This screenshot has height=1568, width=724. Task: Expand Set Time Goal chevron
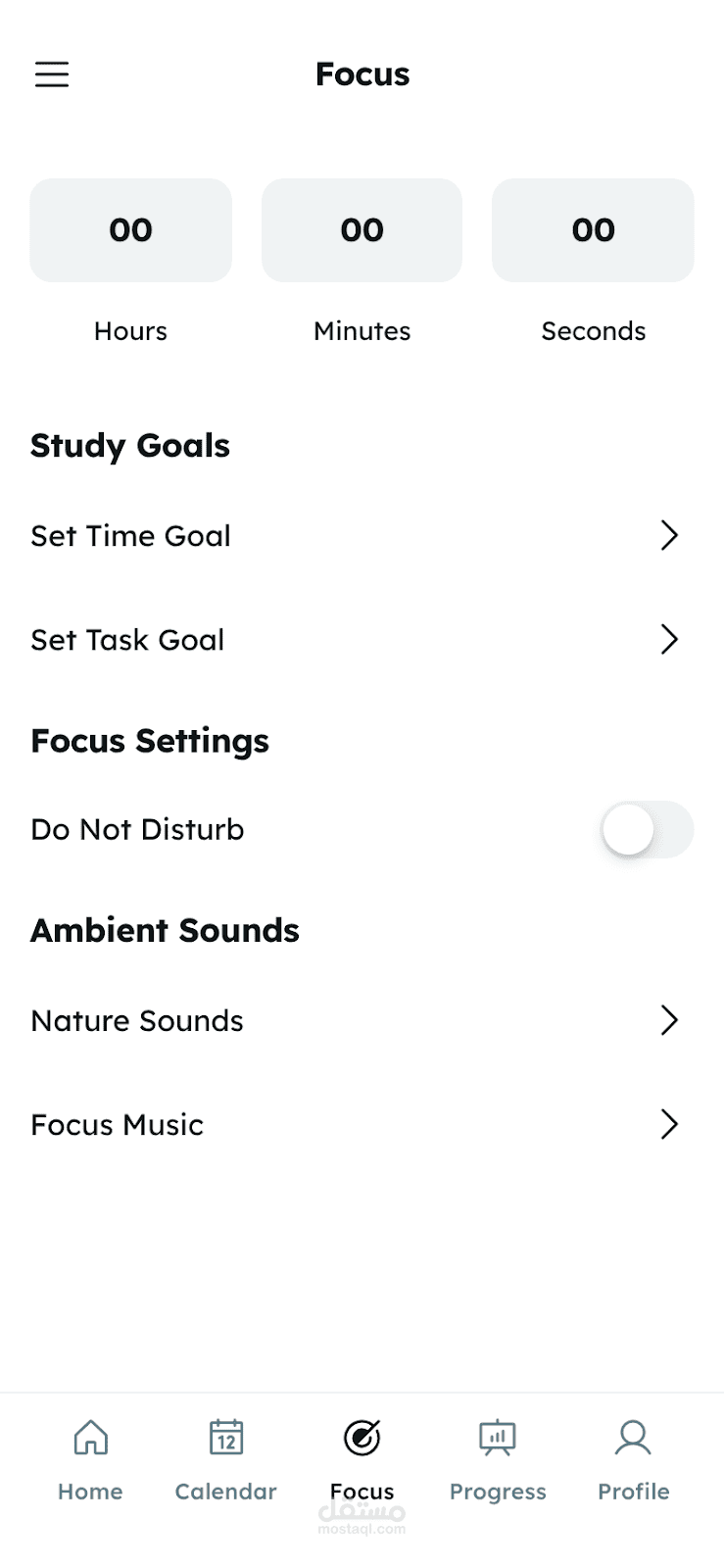pos(669,535)
